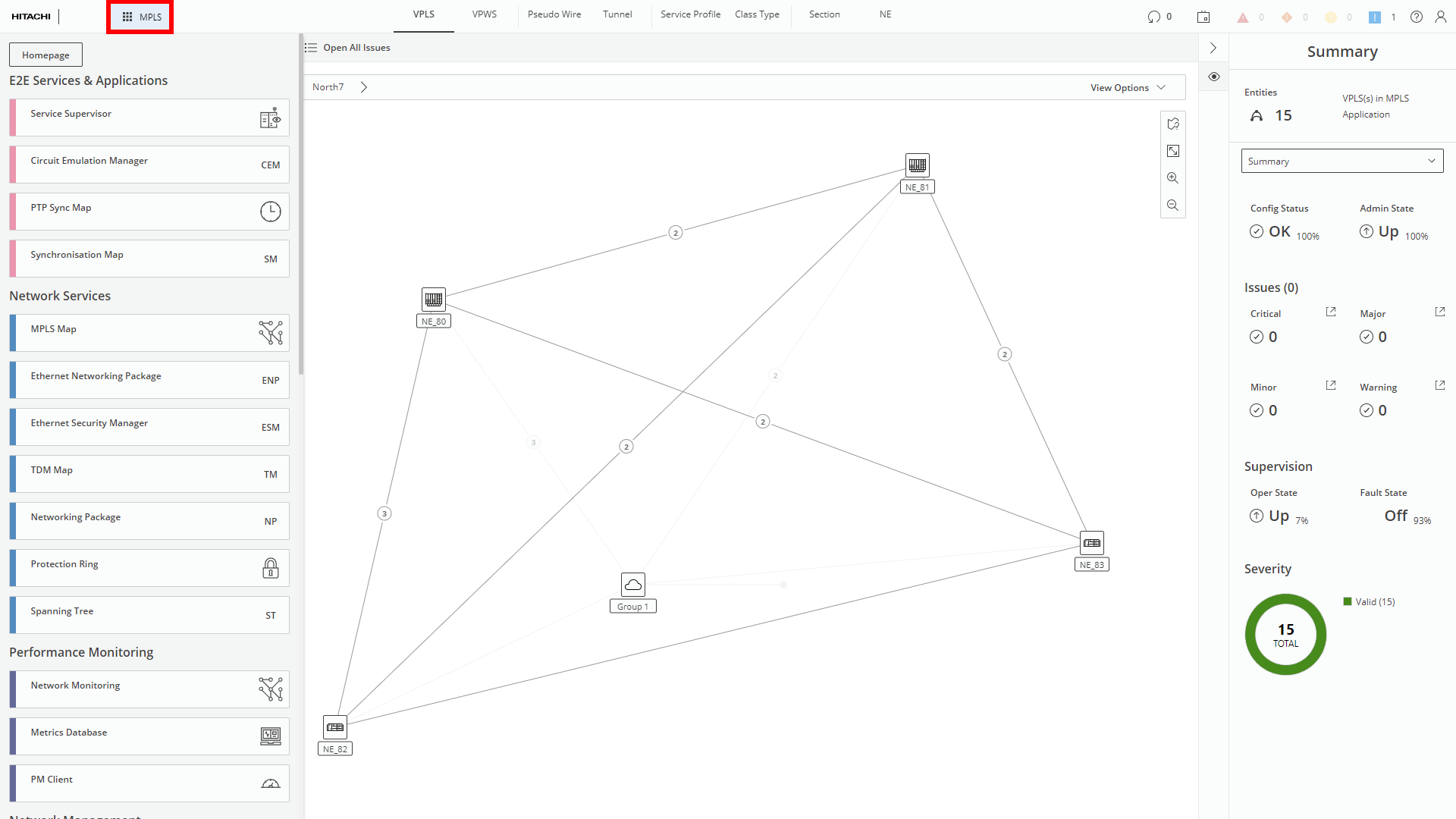Image resolution: width=1456 pixels, height=819 pixels.
Task: Switch to the Tunnel tab
Action: pos(617,14)
